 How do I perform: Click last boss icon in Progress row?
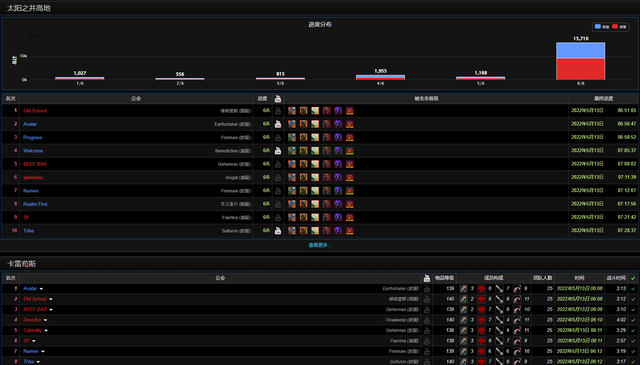point(349,137)
